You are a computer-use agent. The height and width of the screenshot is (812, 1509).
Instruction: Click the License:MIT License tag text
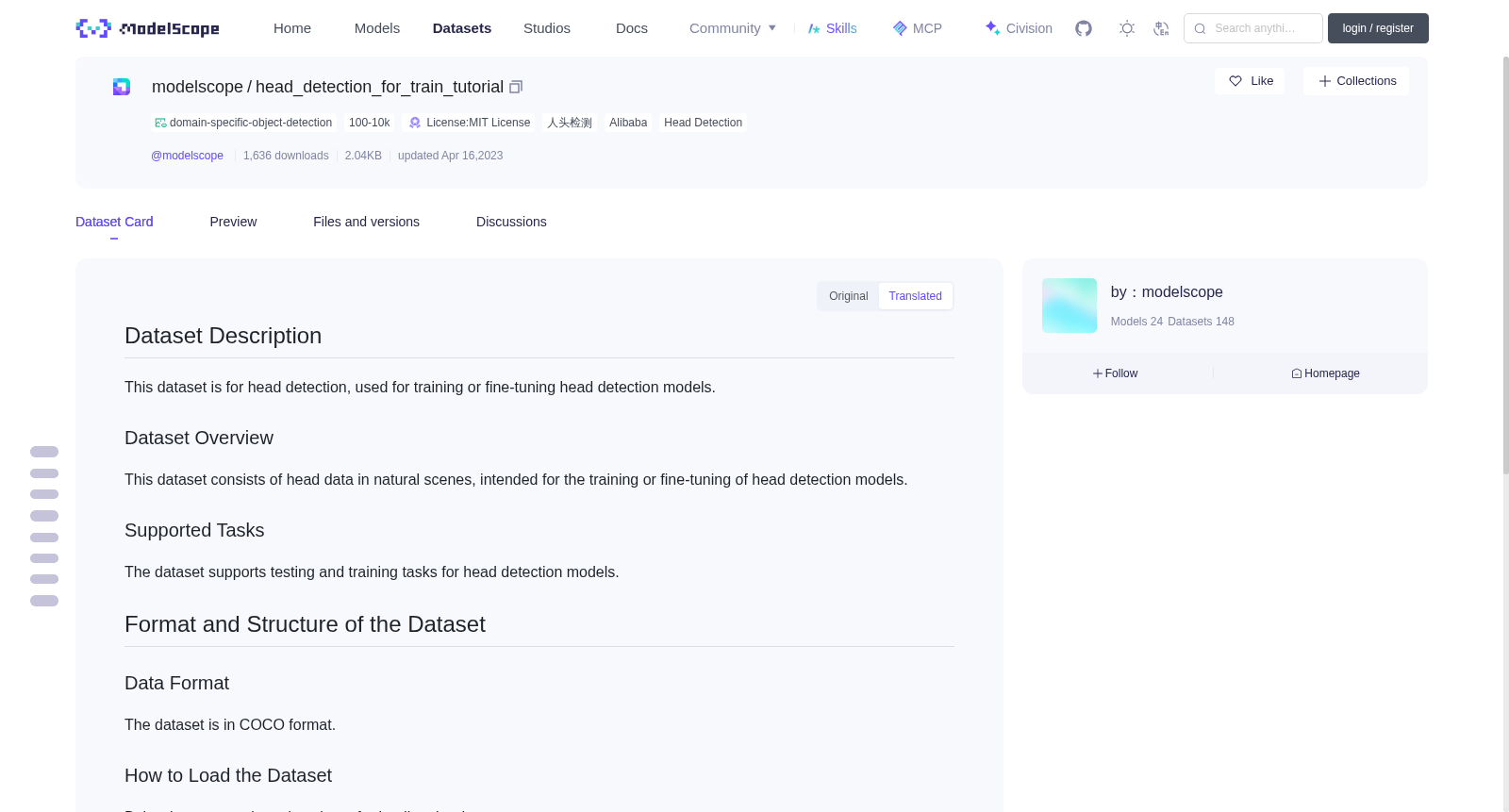click(x=478, y=123)
